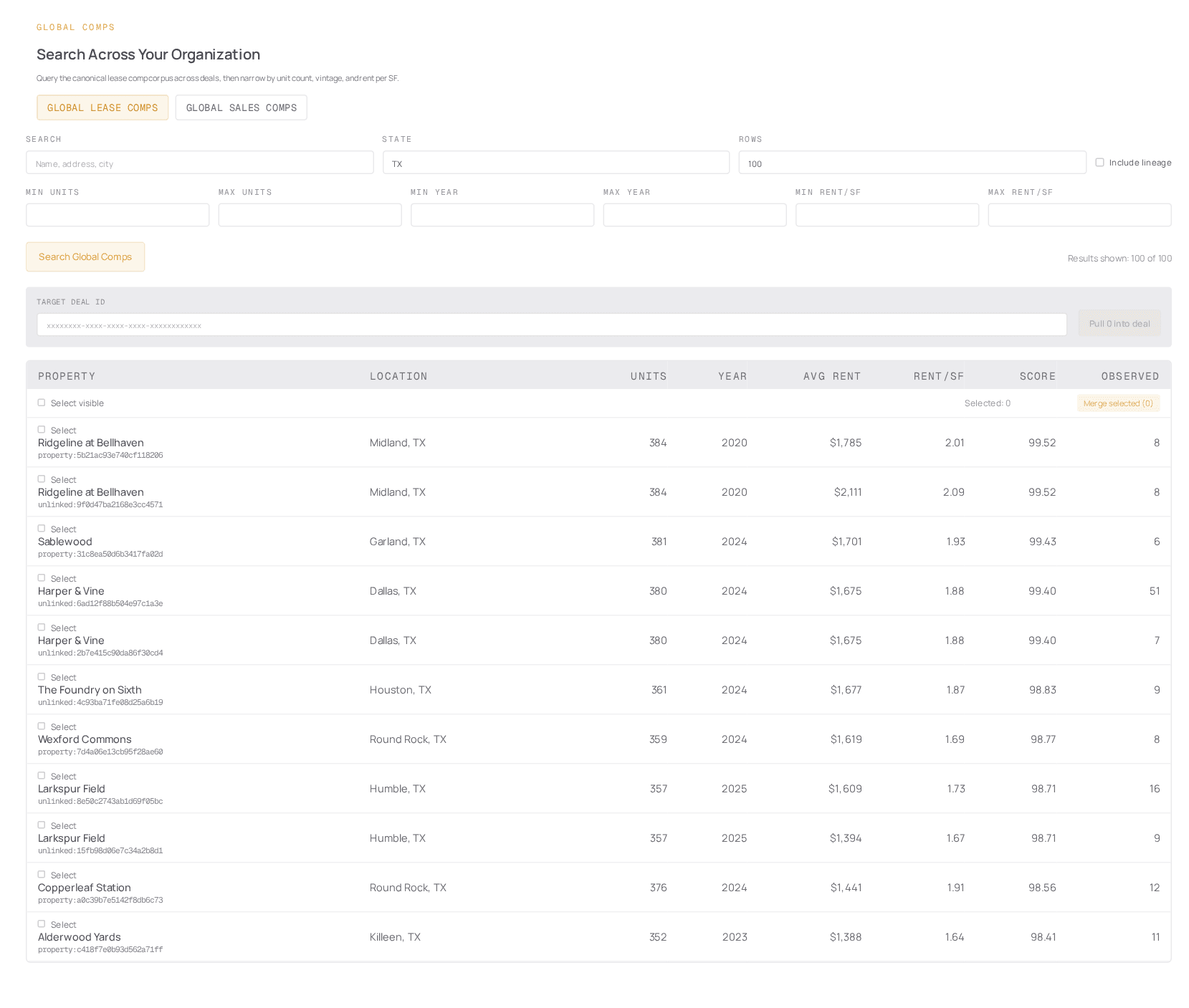Screen dimensions: 1189x1008
Task: Click Pull 0 into deal button
Action: pos(1119,324)
